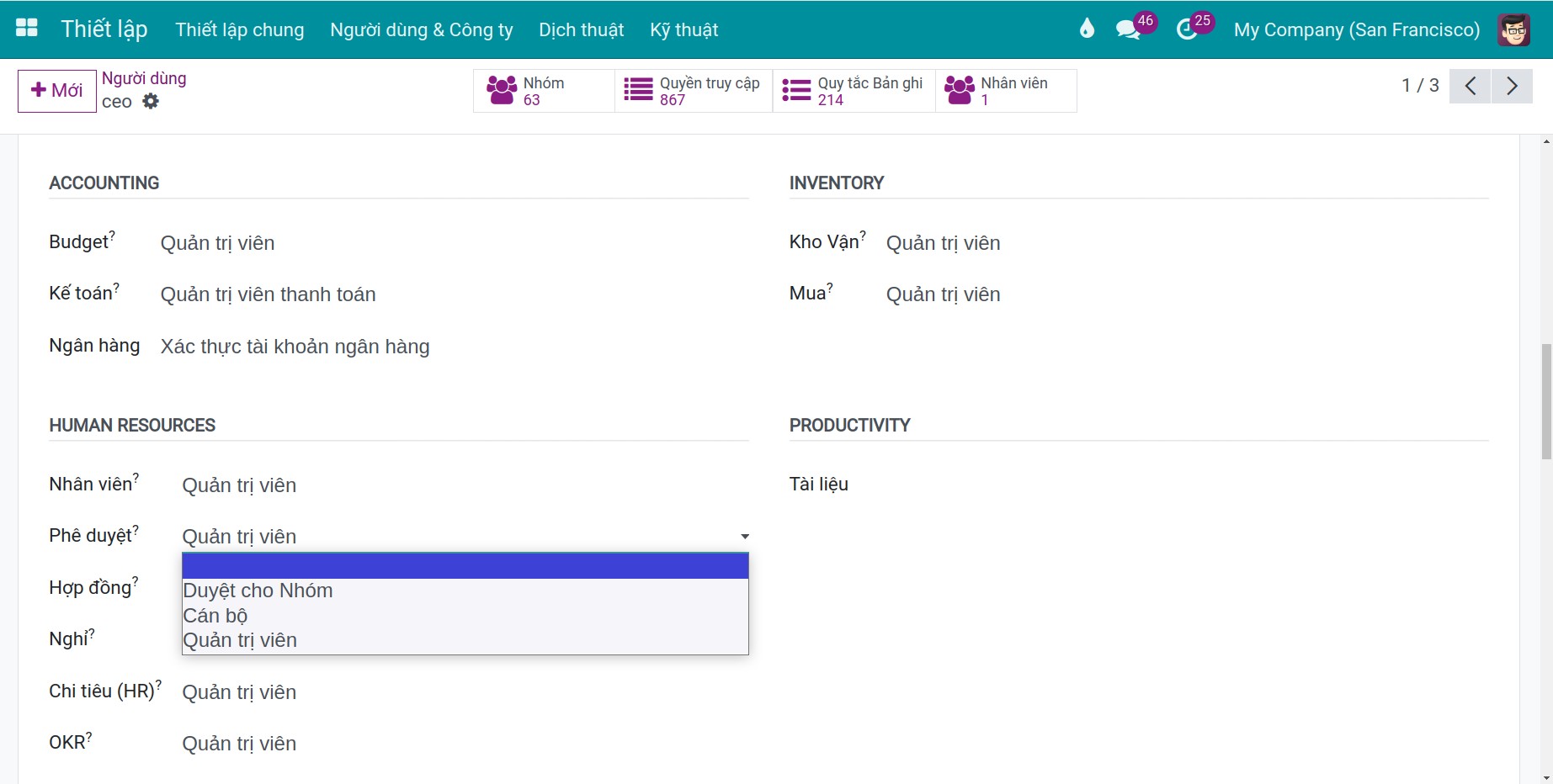Click the vertical scrollbar thumb
This screenshot has width=1553, height=784.
click(1546, 401)
